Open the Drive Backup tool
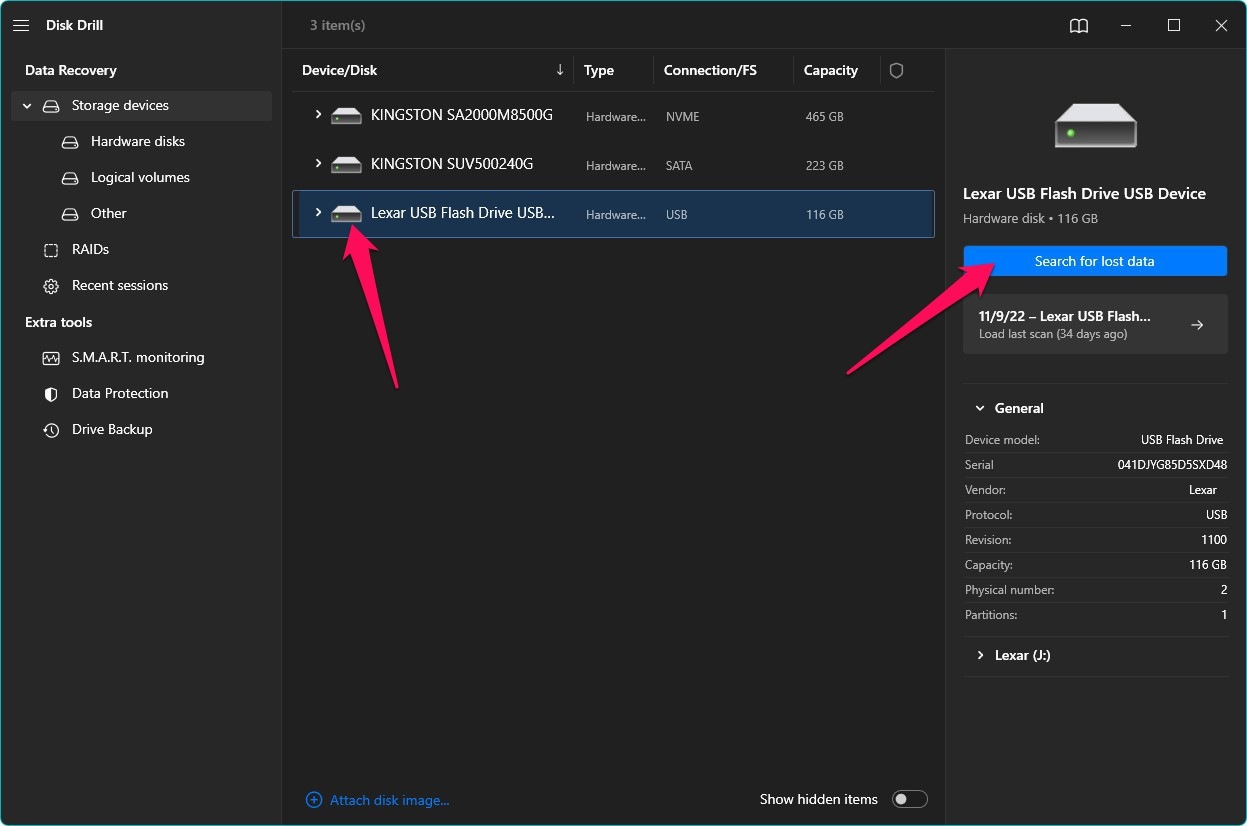1247x826 pixels. click(x=112, y=430)
